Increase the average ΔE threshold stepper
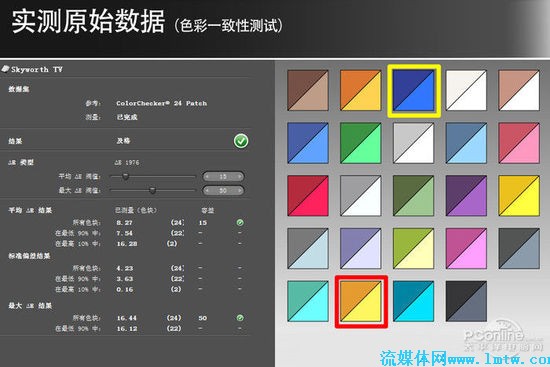The image size is (550, 367). point(239,176)
